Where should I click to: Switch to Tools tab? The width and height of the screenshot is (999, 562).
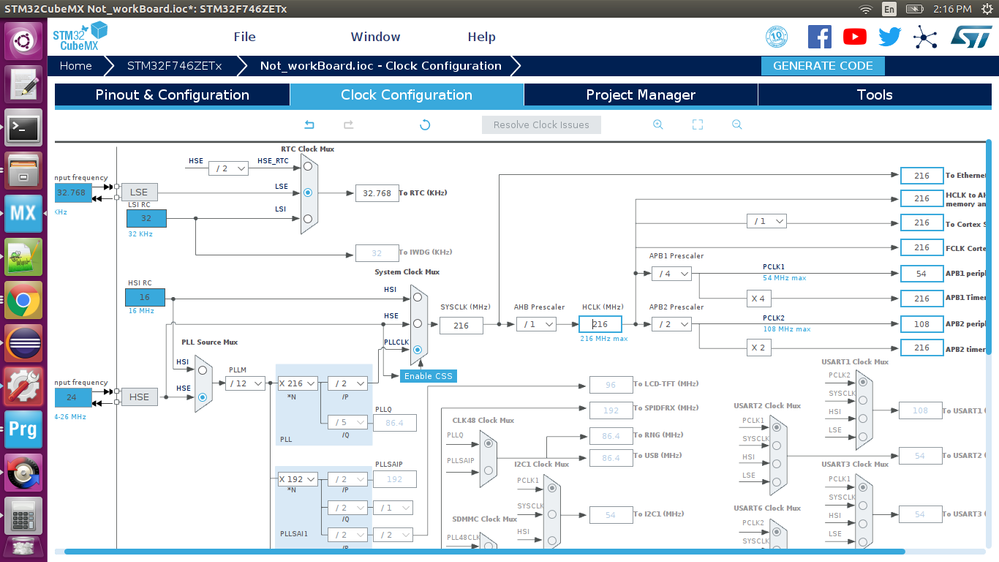coord(875,95)
